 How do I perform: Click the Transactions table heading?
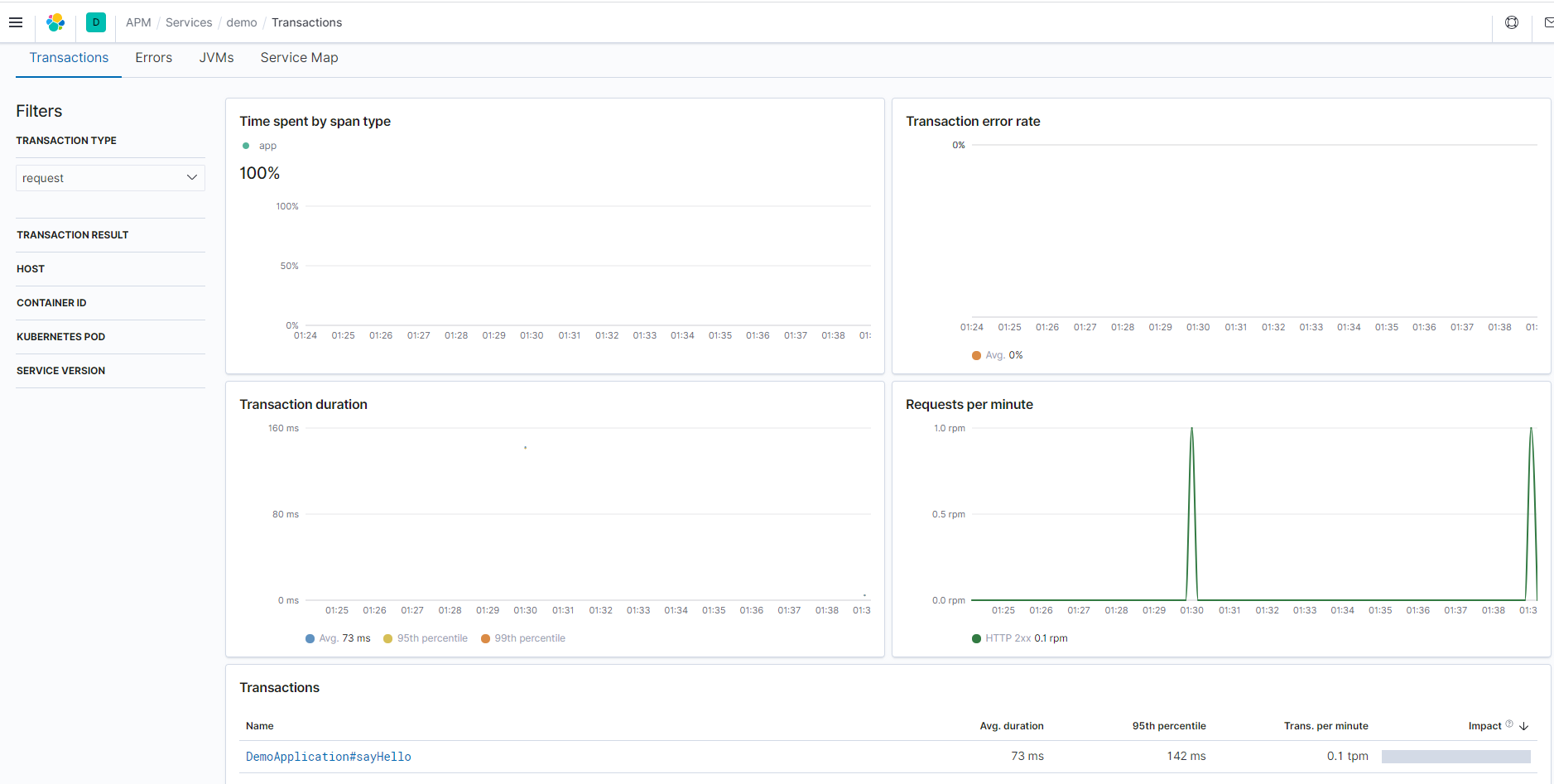point(279,688)
